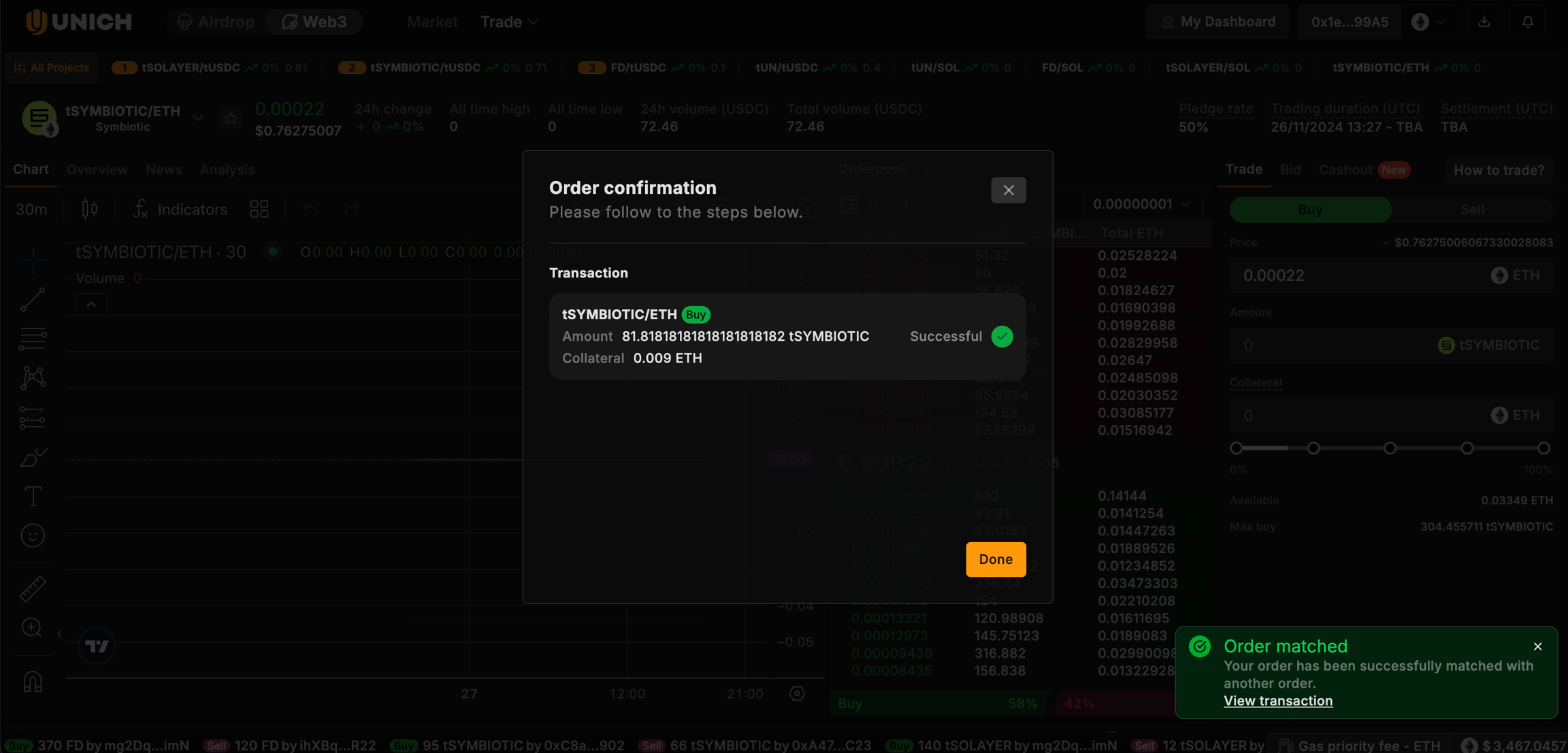Star the tSYMBIOTIC/ETH pair as favorite

[x=231, y=118]
